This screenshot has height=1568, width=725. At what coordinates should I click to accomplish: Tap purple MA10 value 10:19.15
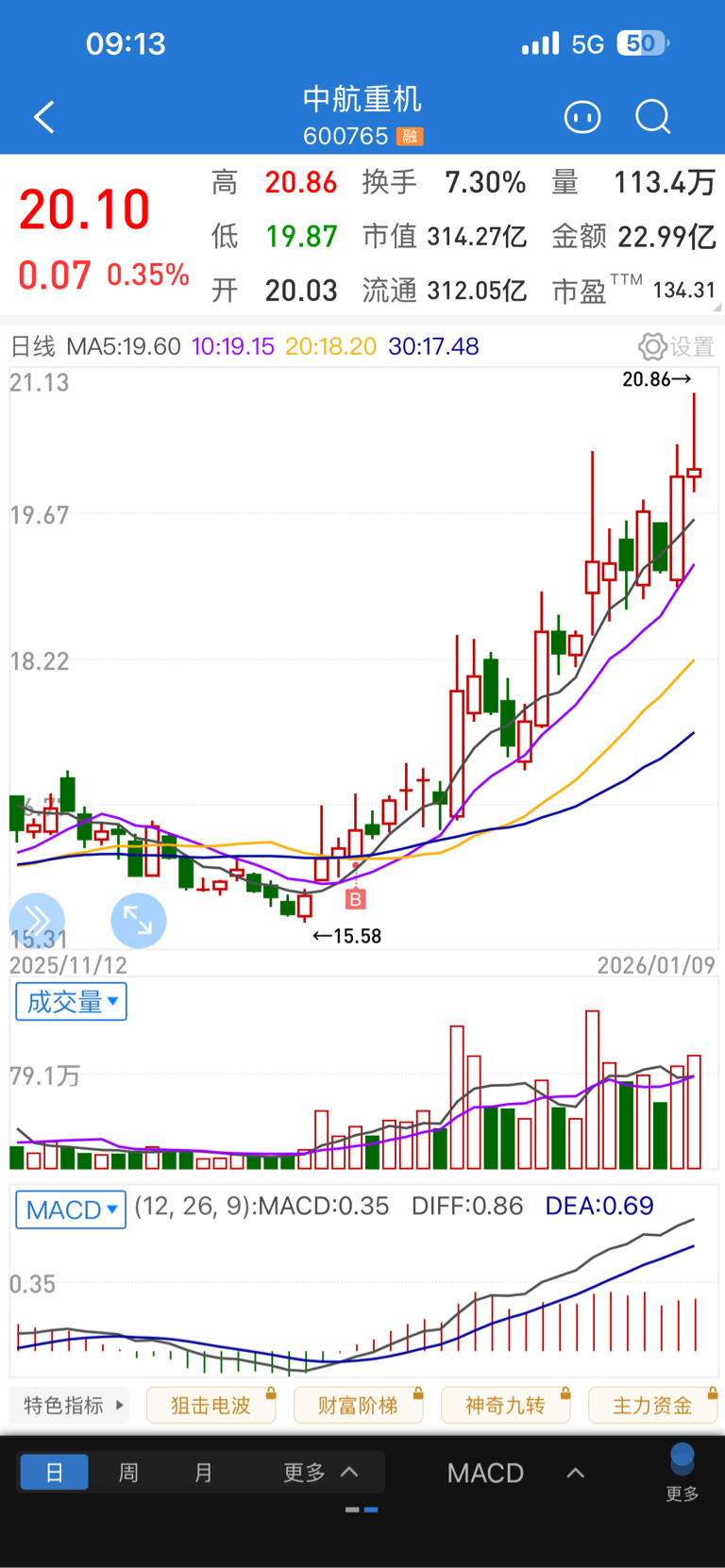233,346
